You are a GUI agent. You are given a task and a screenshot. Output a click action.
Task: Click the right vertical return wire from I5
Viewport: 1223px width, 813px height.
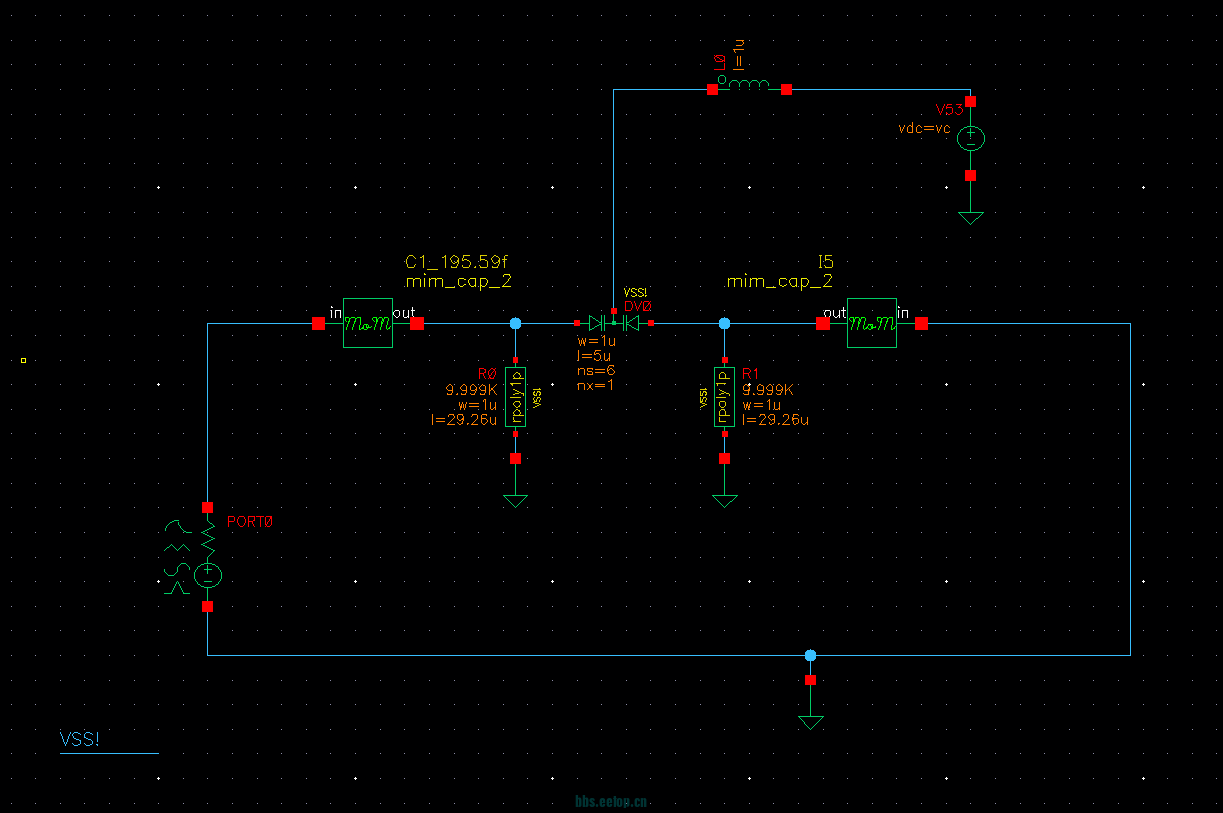pos(1130,490)
